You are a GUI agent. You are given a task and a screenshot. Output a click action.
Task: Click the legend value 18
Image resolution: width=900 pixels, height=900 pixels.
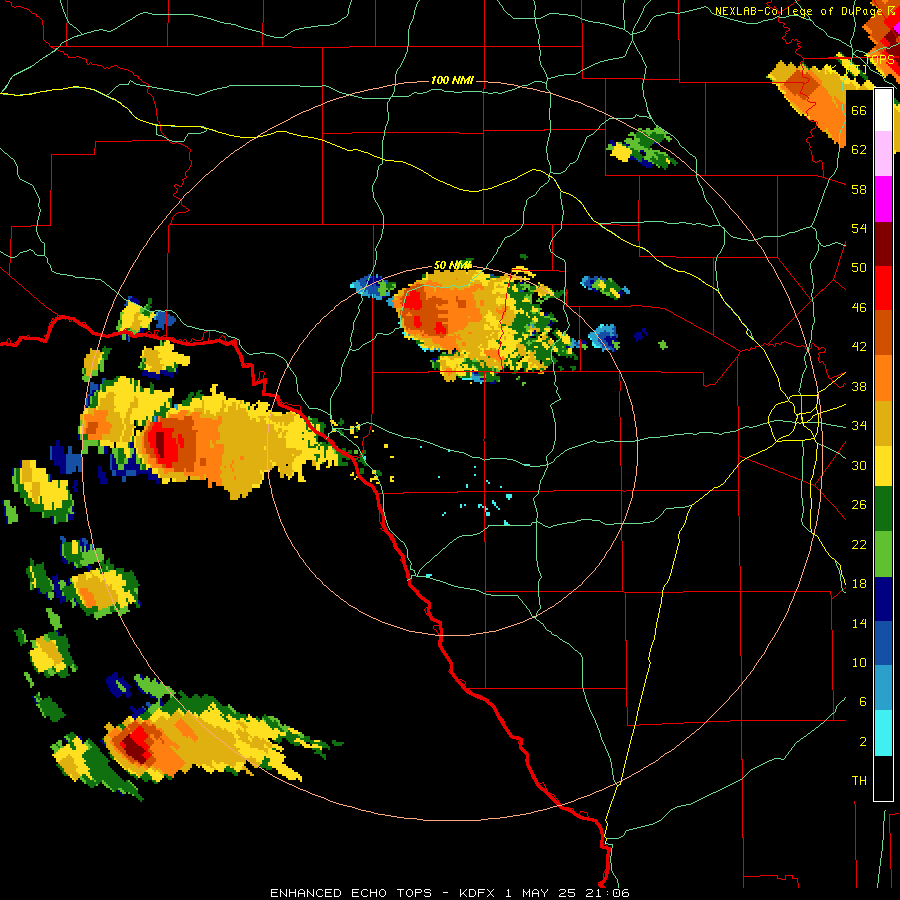[859, 584]
